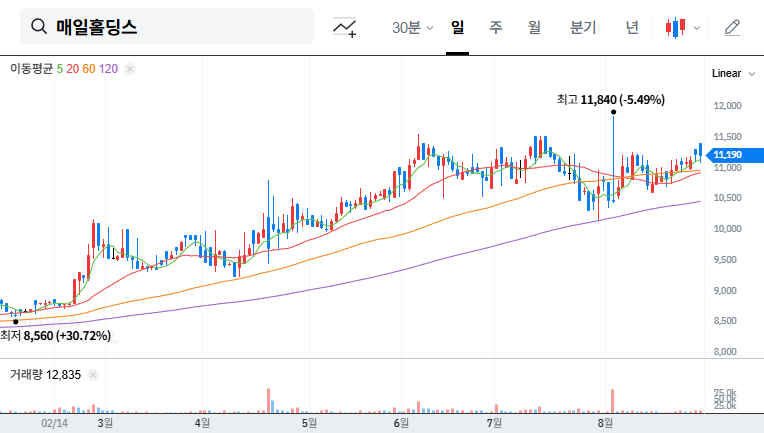Click the 8,000 price axis label

tap(727, 352)
